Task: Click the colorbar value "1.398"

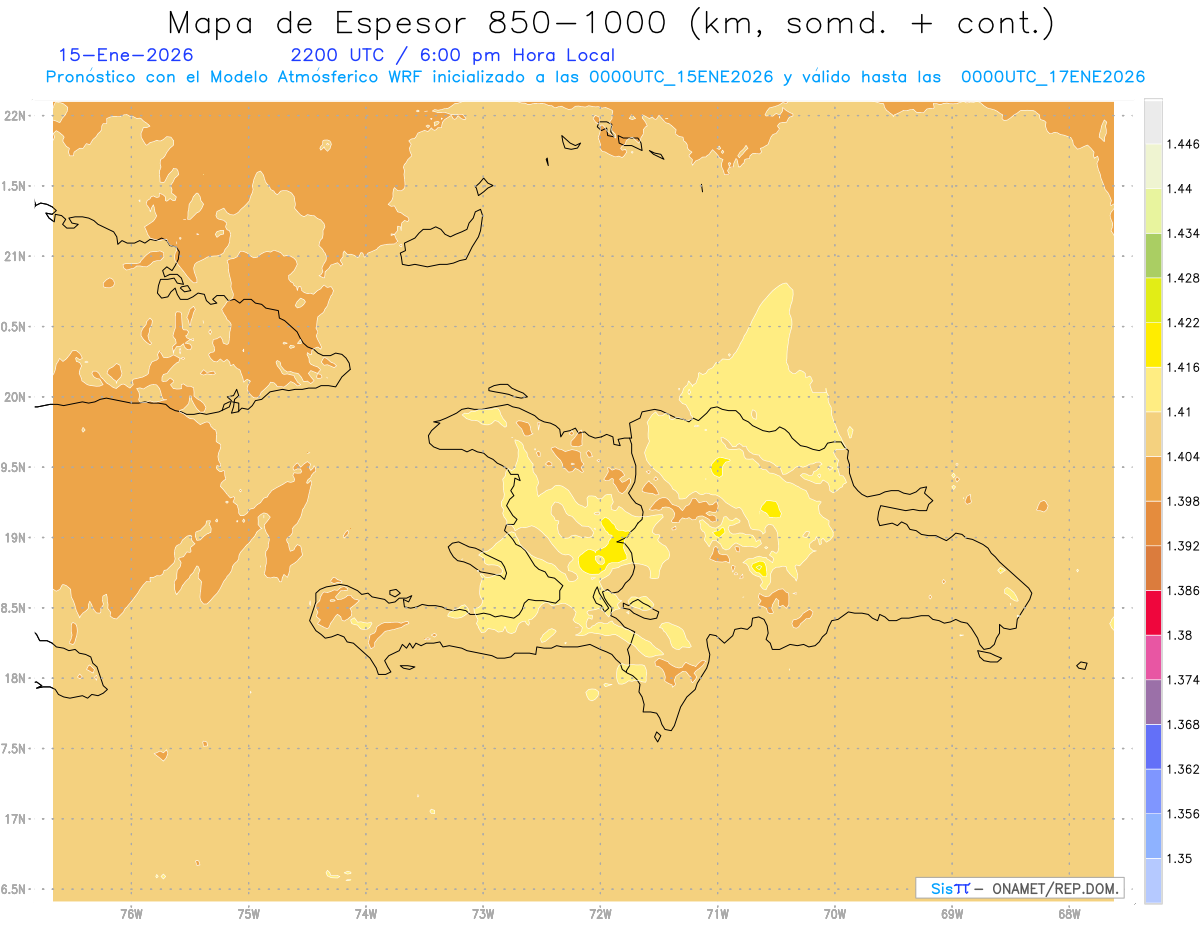Action: tap(1183, 501)
